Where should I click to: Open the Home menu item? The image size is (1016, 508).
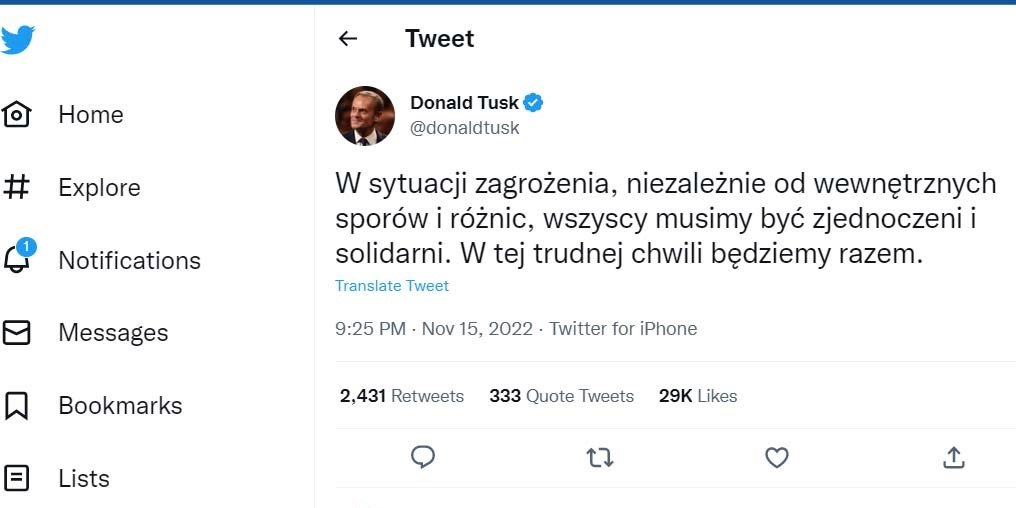[x=91, y=115]
